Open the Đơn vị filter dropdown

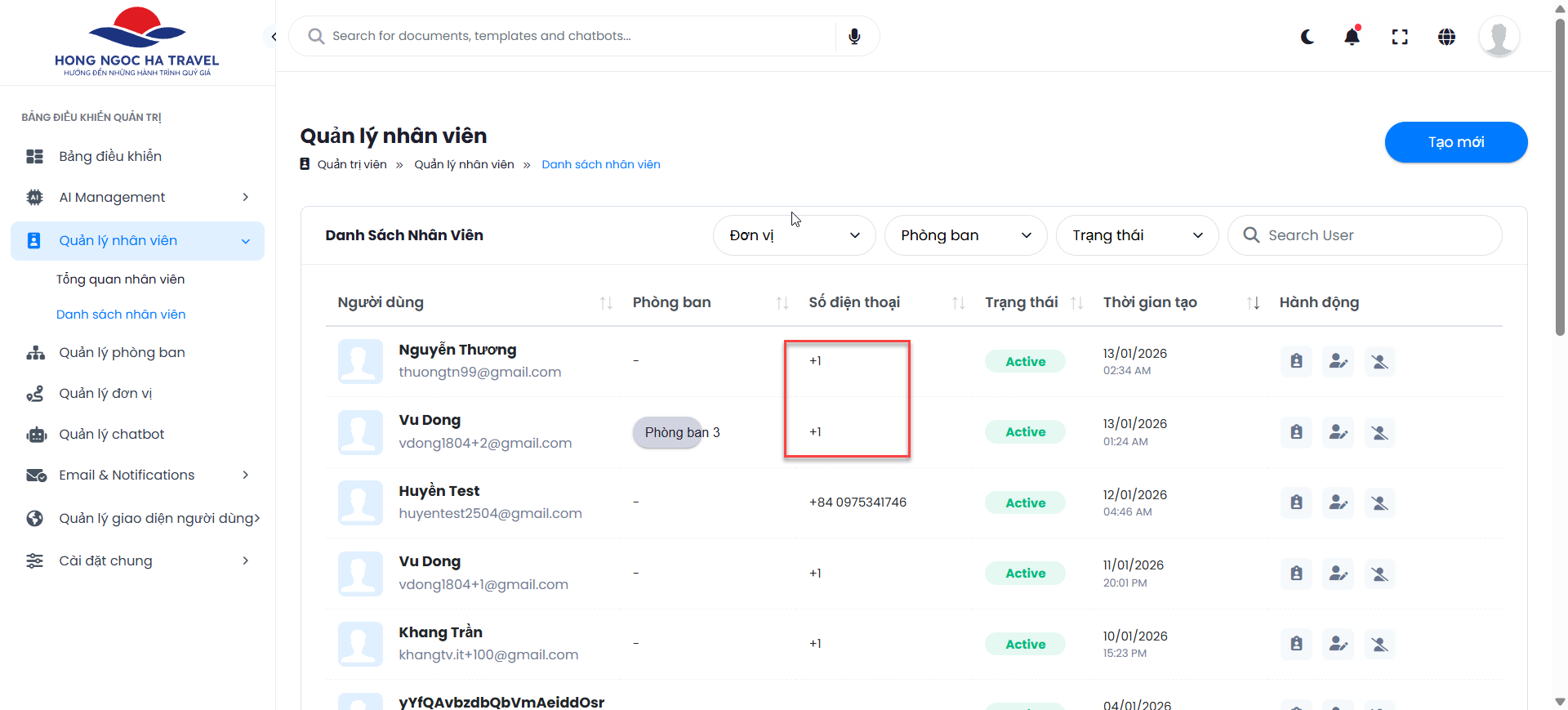794,235
